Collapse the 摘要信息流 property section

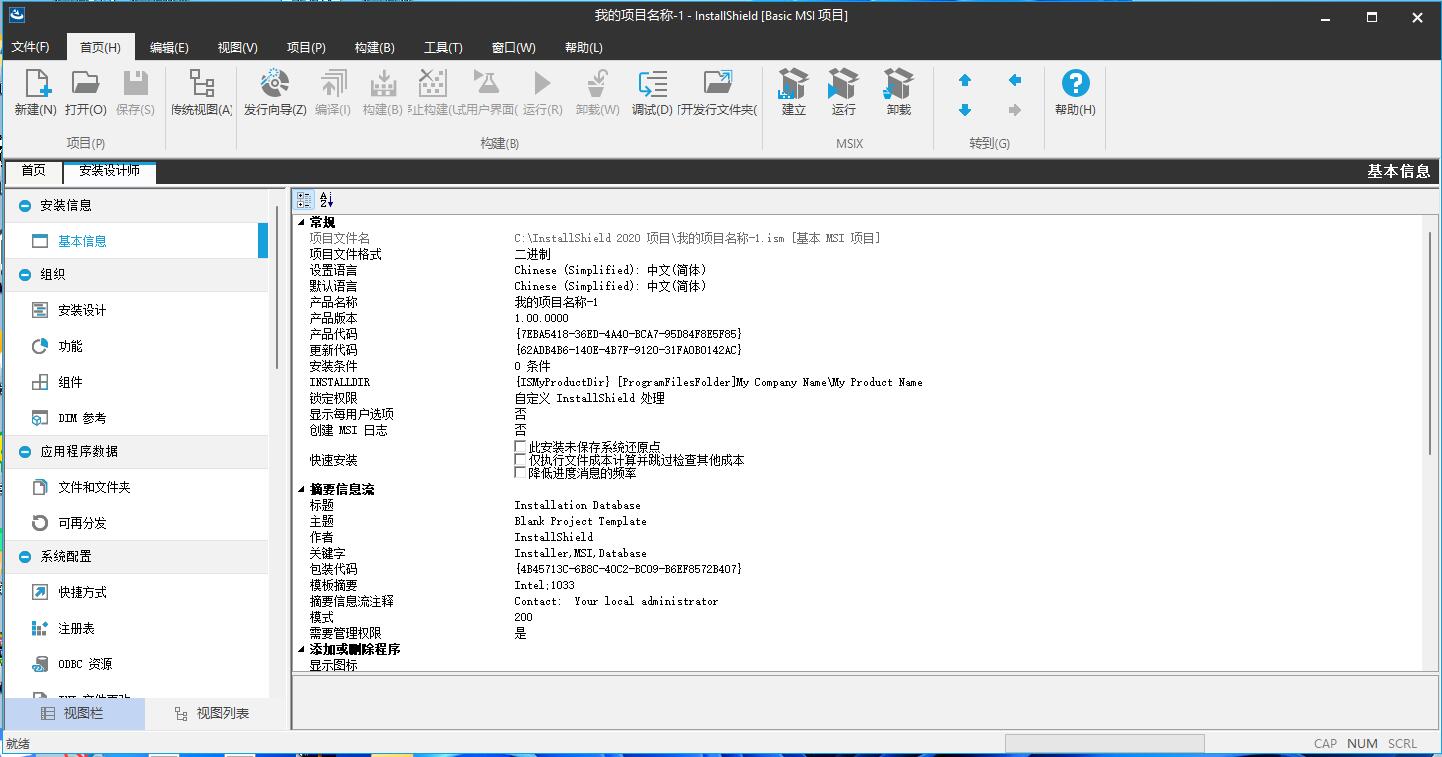point(302,489)
